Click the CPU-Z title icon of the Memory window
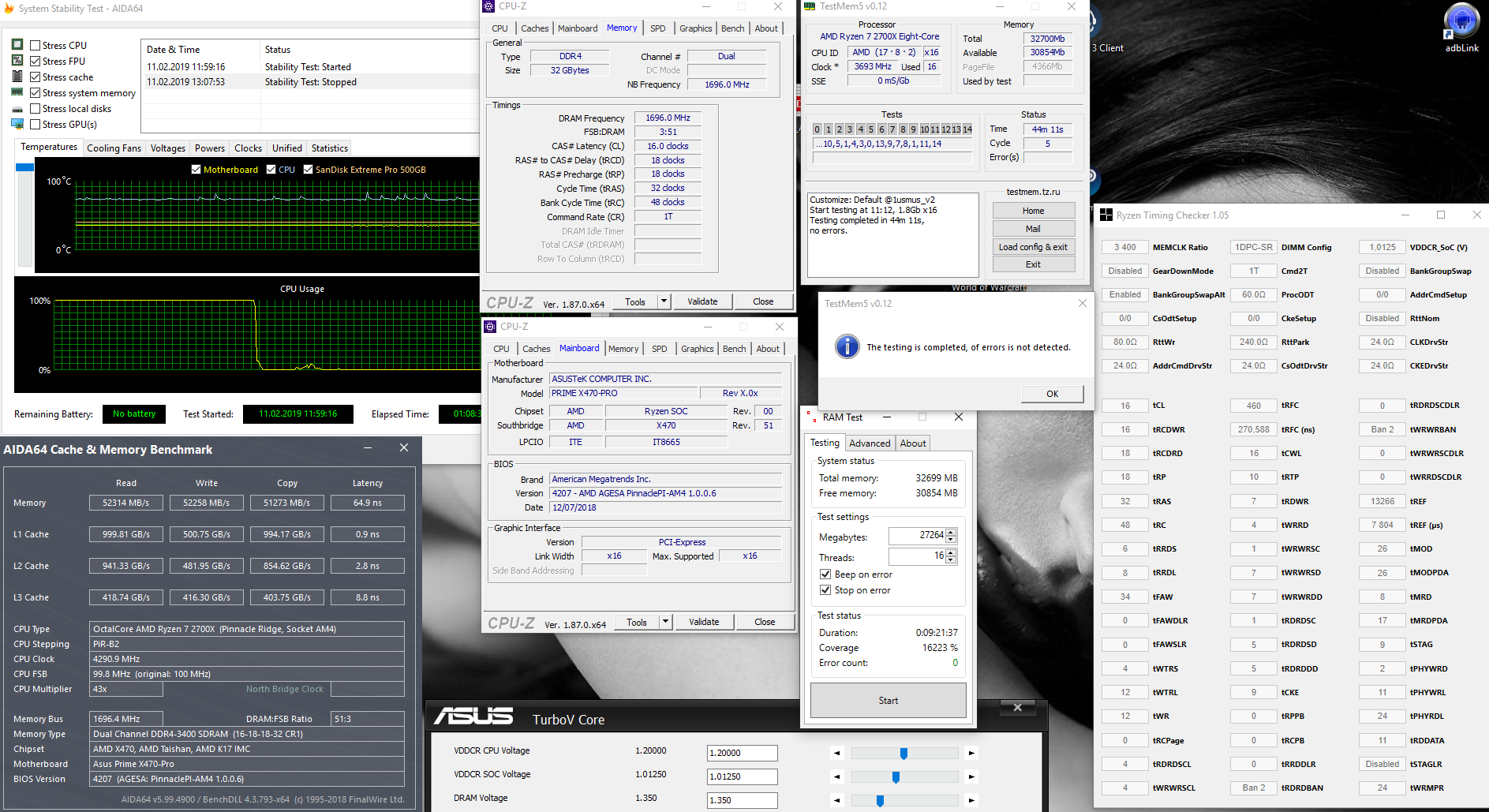 [x=489, y=6]
